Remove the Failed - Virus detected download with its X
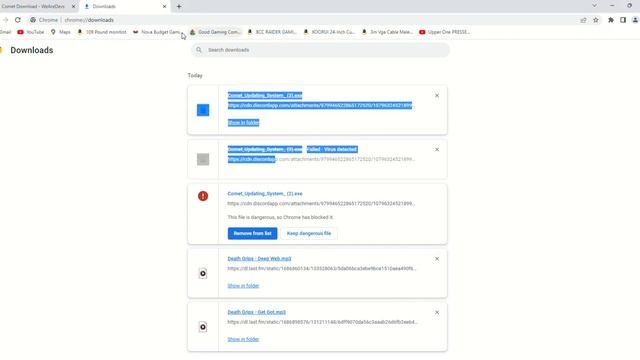 (437, 149)
